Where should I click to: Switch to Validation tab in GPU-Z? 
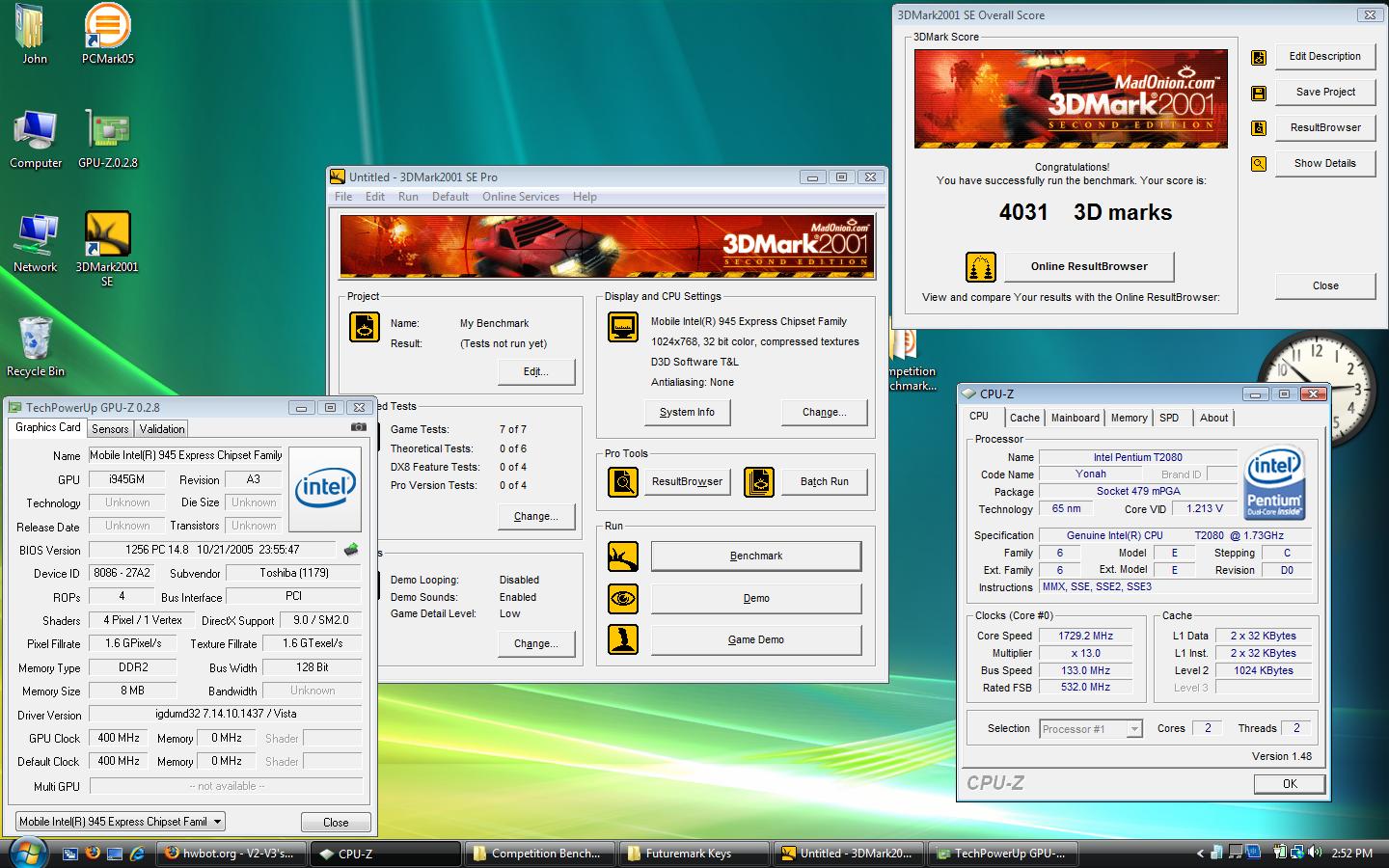[x=161, y=429]
